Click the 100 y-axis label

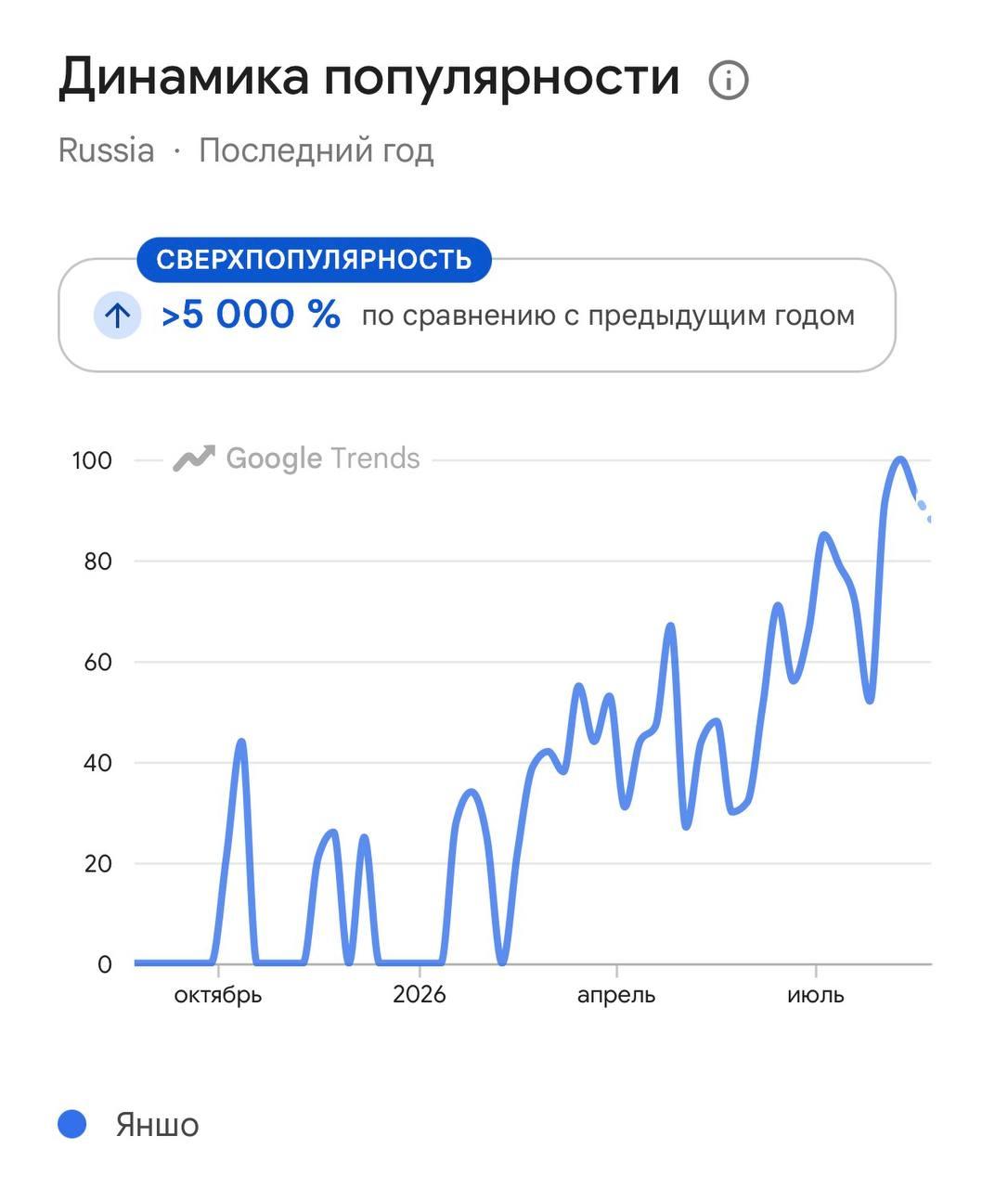point(92,460)
